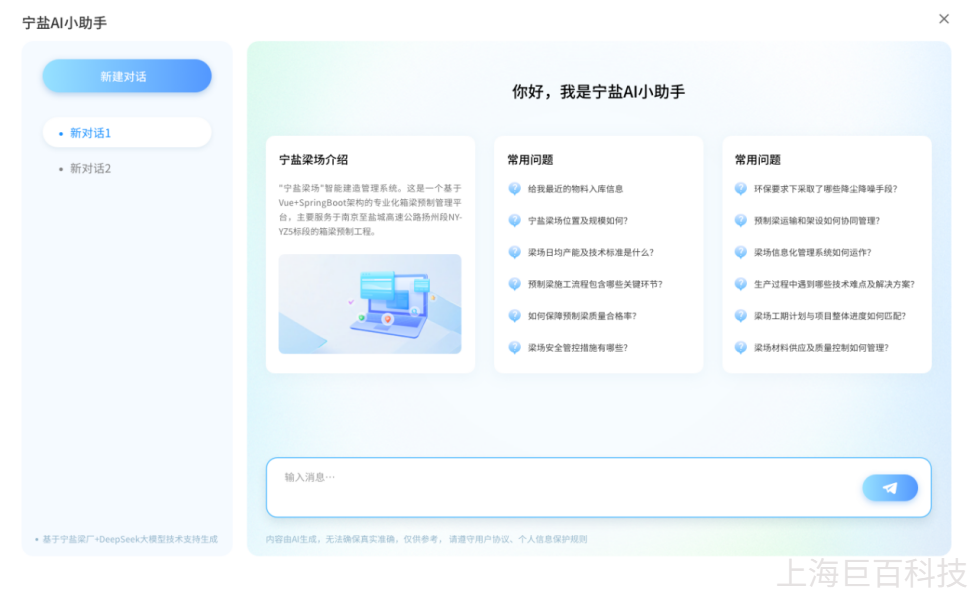973x590 pixels.
Task: Click the chat icon beside 梁场材料供应及质量控制如何管理
Action: point(737,348)
